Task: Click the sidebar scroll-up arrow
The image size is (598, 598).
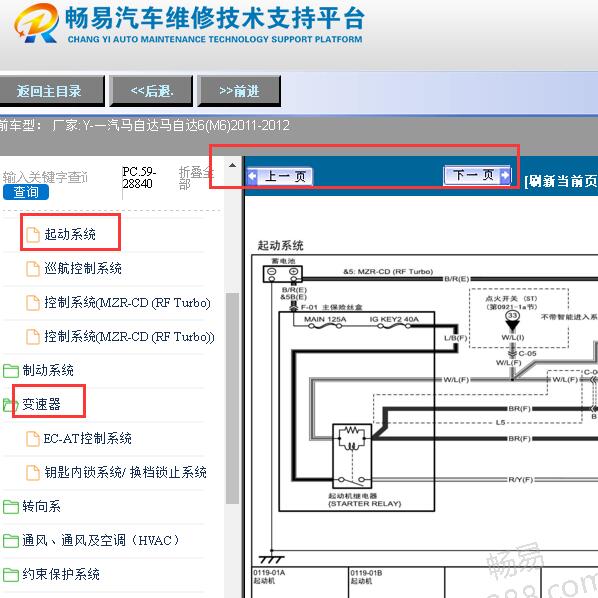Action: 232,166
